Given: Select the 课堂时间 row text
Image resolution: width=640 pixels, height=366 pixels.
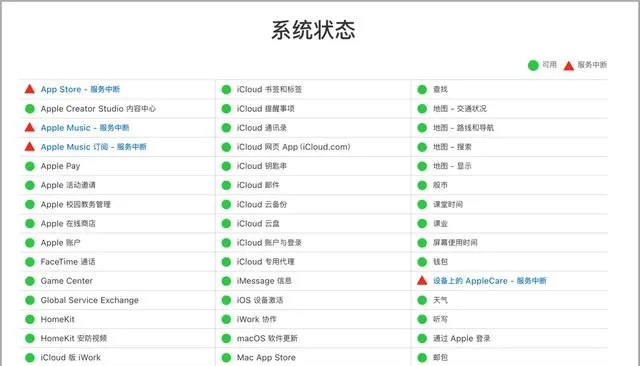Looking at the screenshot, I should click(448, 204).
